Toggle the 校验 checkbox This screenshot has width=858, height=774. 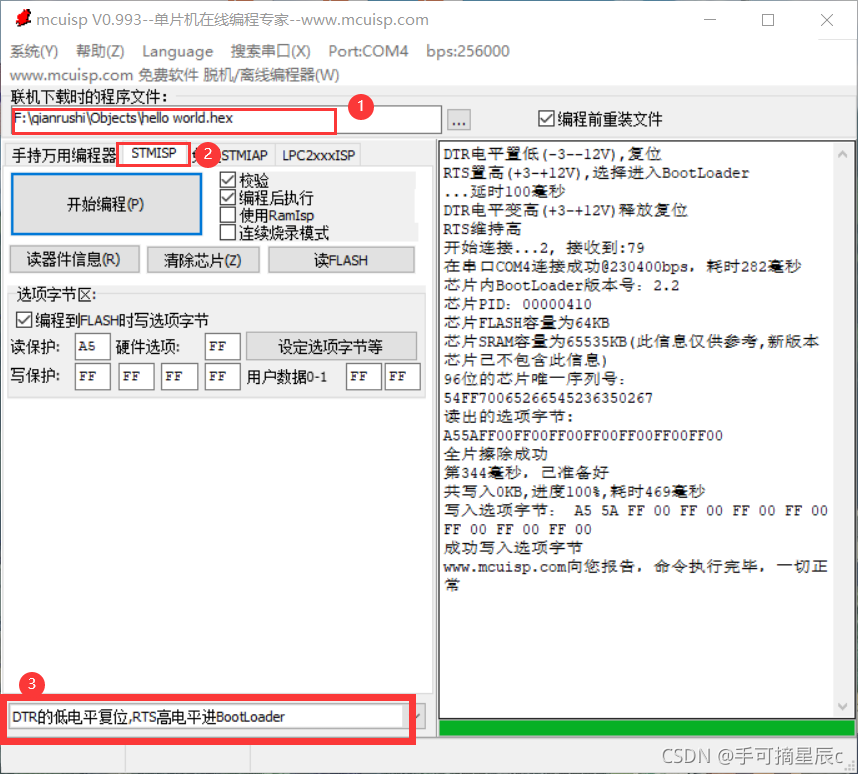click(x=245, y=180)
